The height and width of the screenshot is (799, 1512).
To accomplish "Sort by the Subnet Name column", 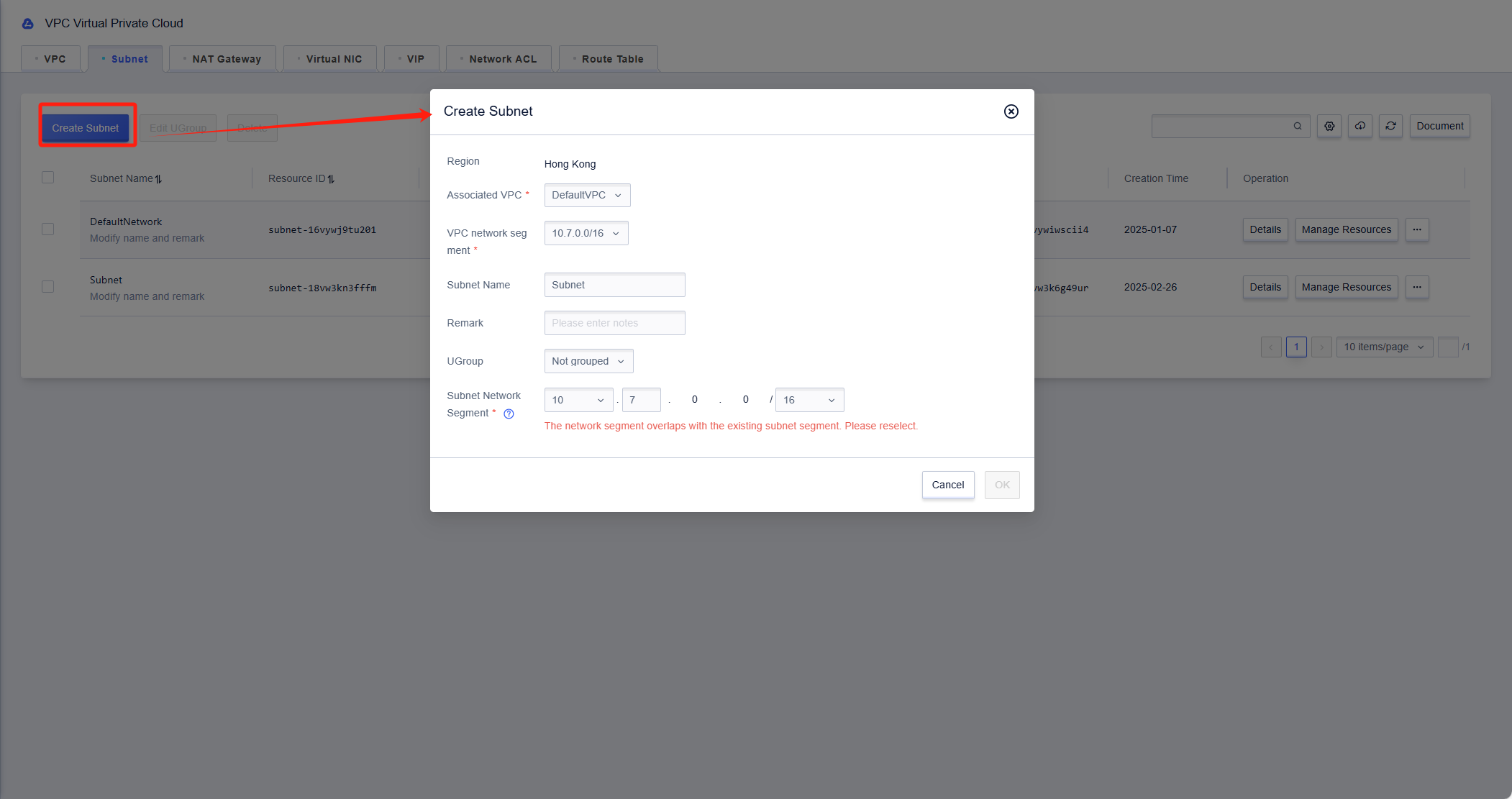I will click(x=158, y=179).
